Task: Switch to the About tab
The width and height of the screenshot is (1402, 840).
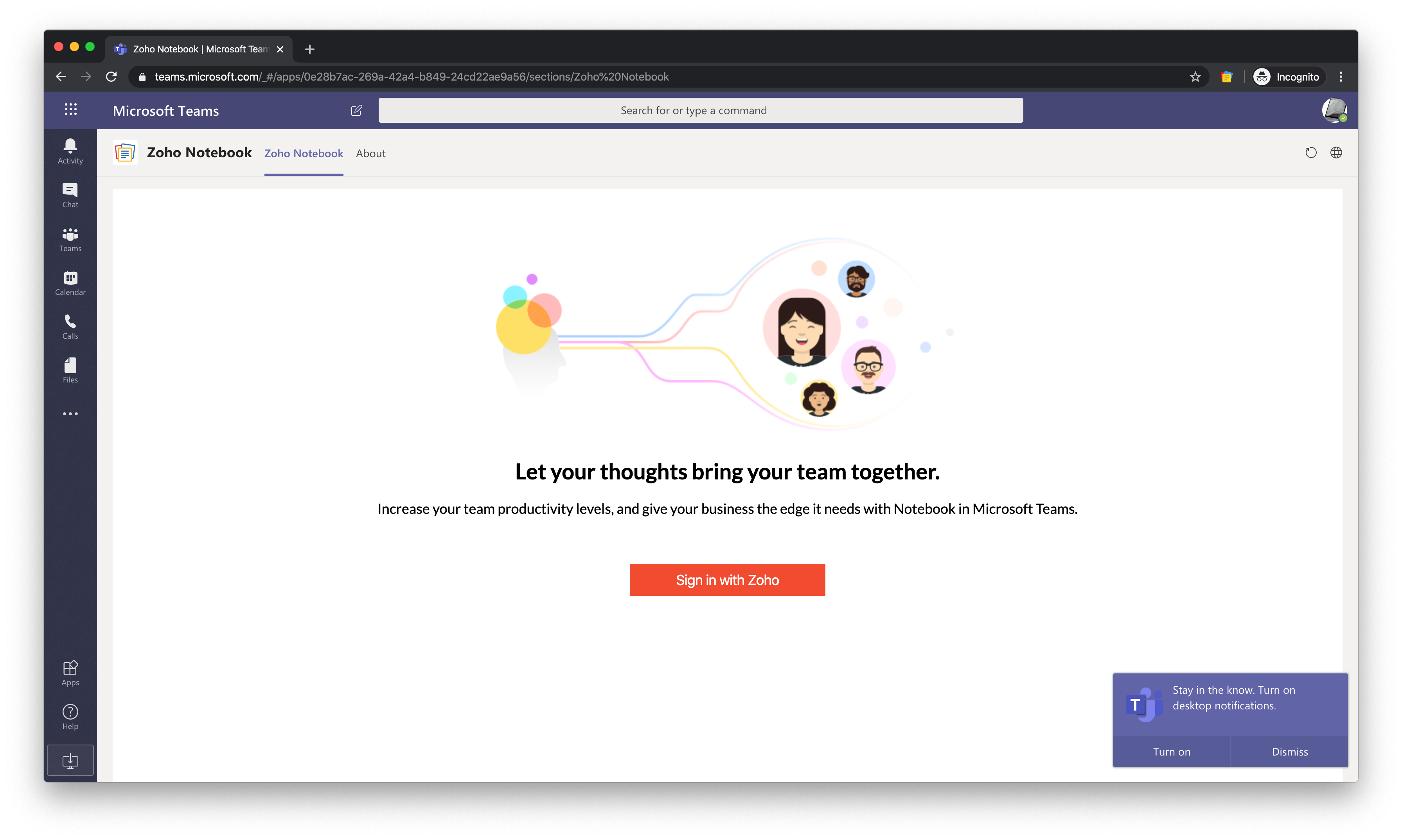Action: coord(370,153)
